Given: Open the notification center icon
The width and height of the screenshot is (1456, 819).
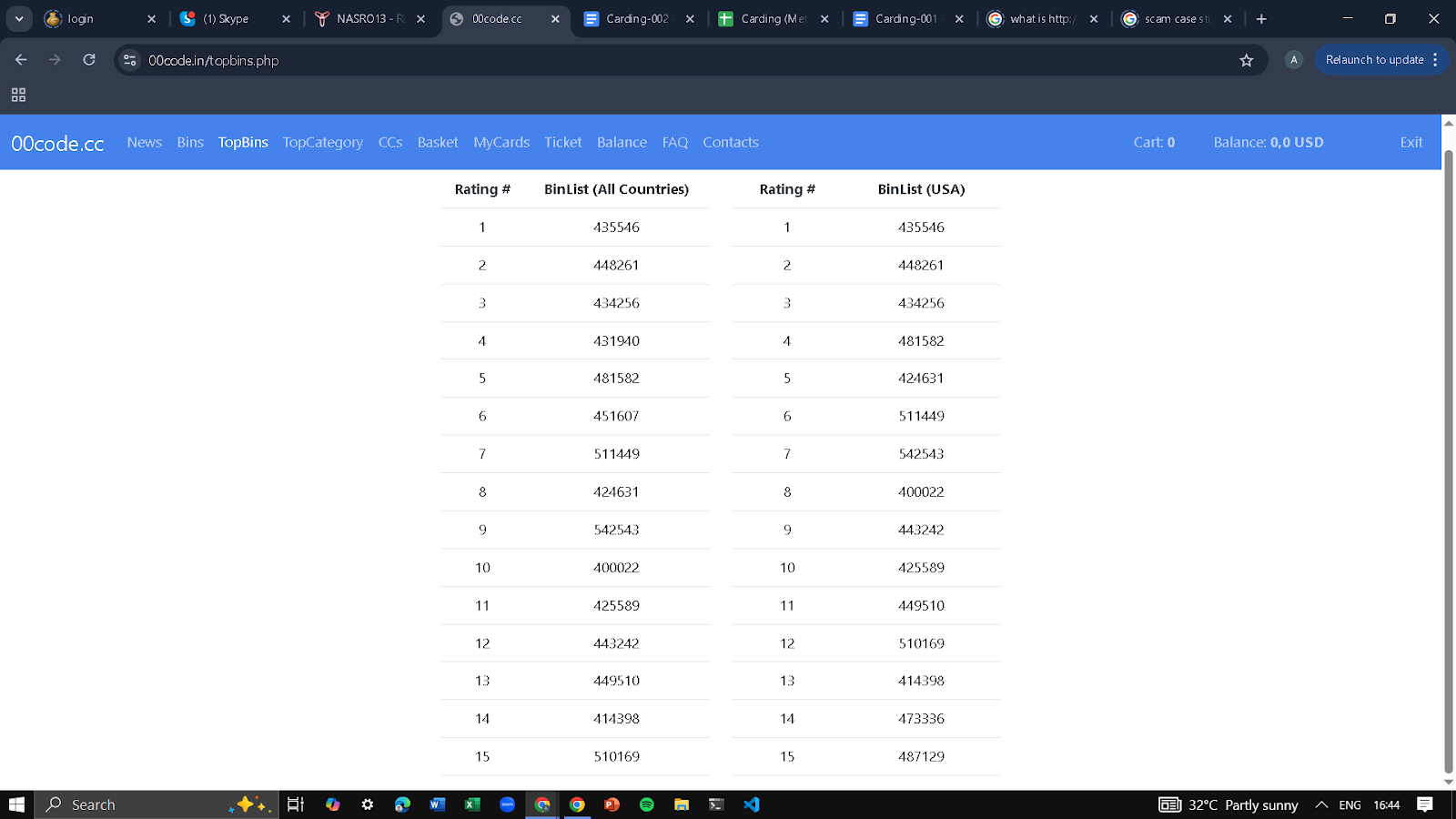Looking at the screenshot, I should [x=1425, y=804].
